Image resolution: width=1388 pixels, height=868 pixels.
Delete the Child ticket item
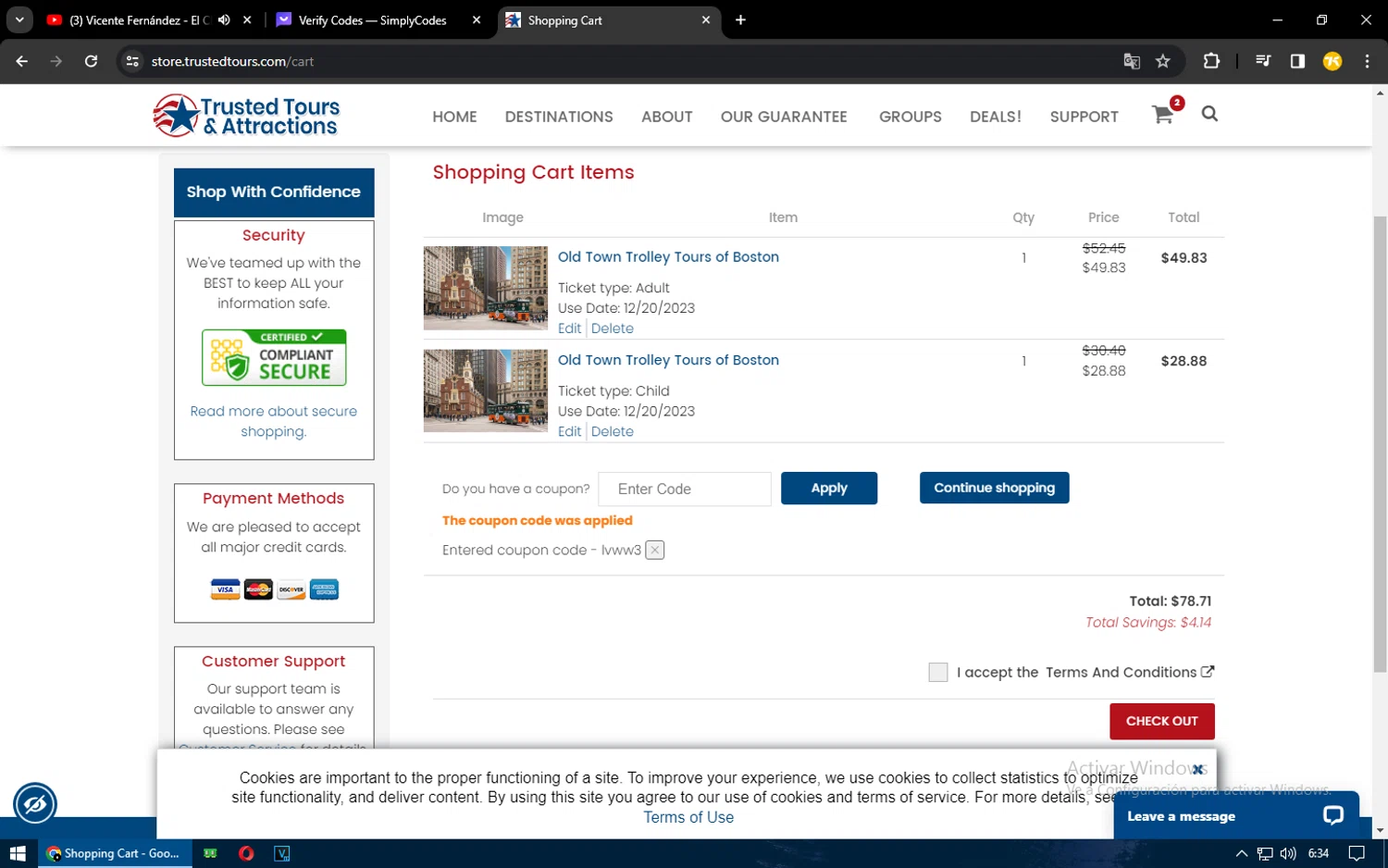pyautogui.click(x=613, y=431)
